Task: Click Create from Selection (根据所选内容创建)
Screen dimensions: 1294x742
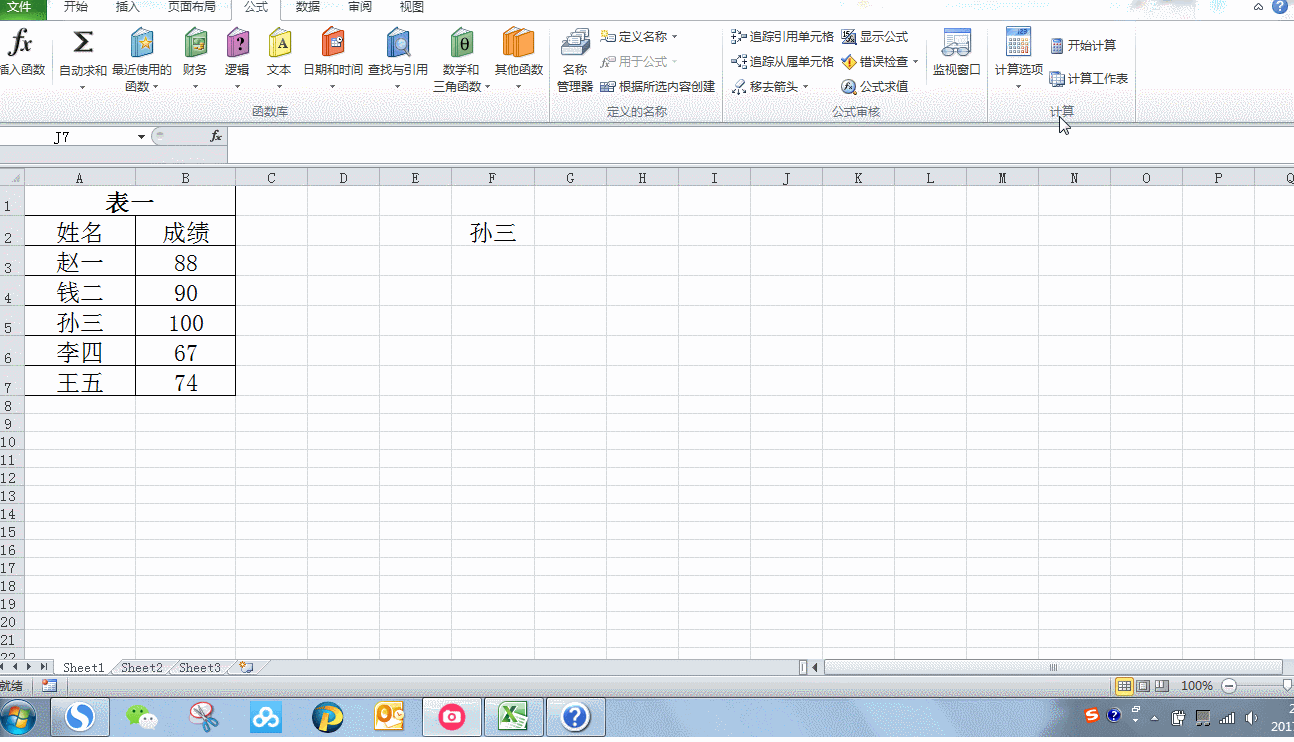Action: pos(658,86)
